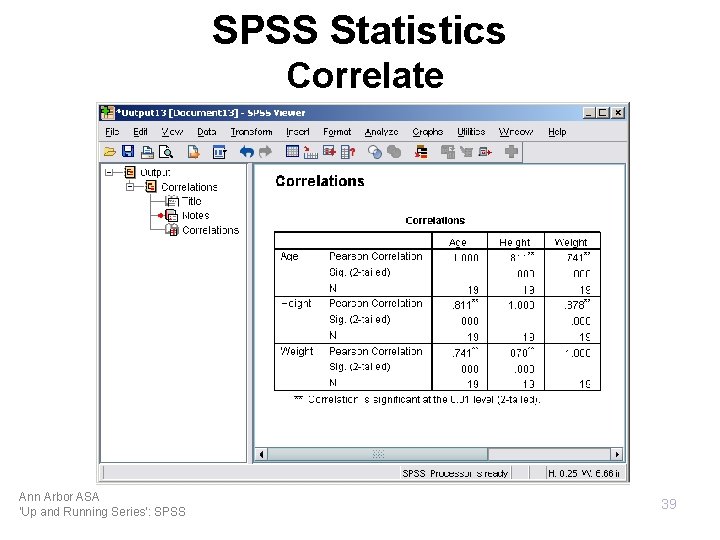Viewport: 720px width, 540px height.
Task: Click the Export output icon
Action: point(193,152)
